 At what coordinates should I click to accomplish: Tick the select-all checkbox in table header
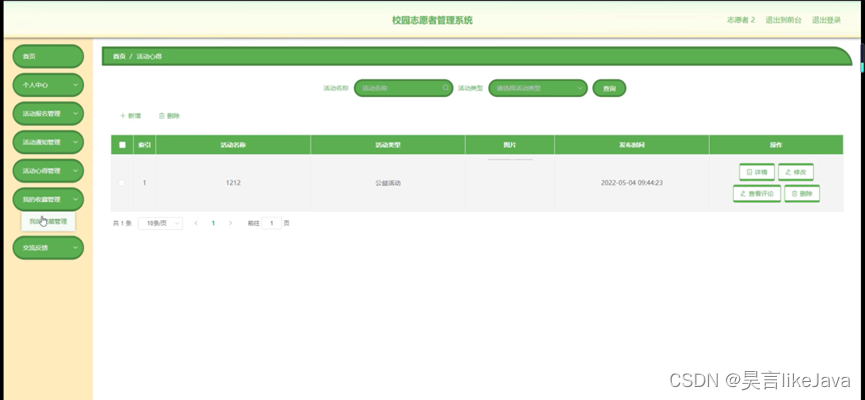point(122,145)
